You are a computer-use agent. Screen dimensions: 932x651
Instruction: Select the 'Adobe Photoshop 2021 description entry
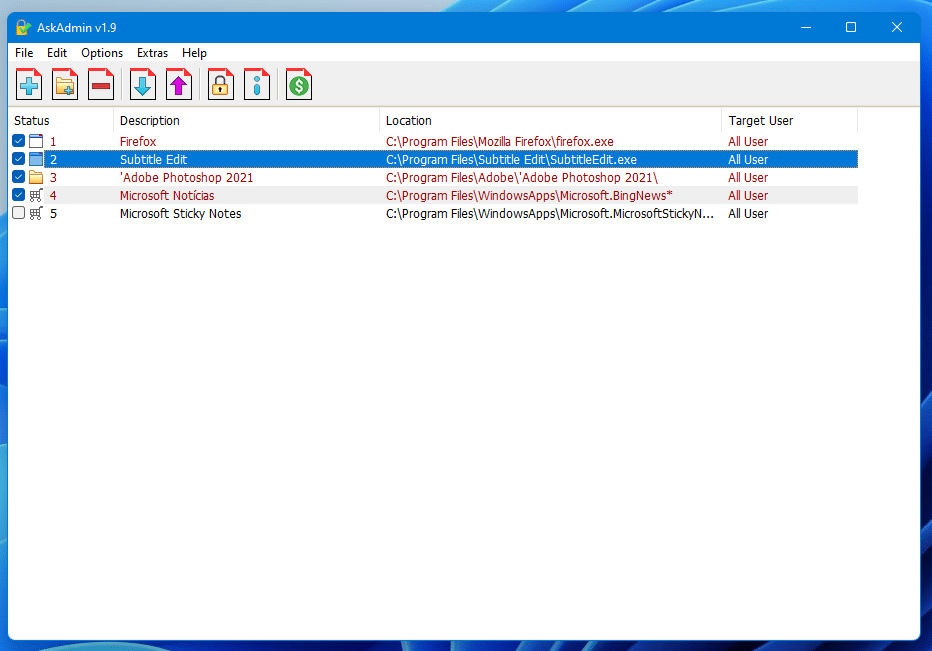[187, 177]
